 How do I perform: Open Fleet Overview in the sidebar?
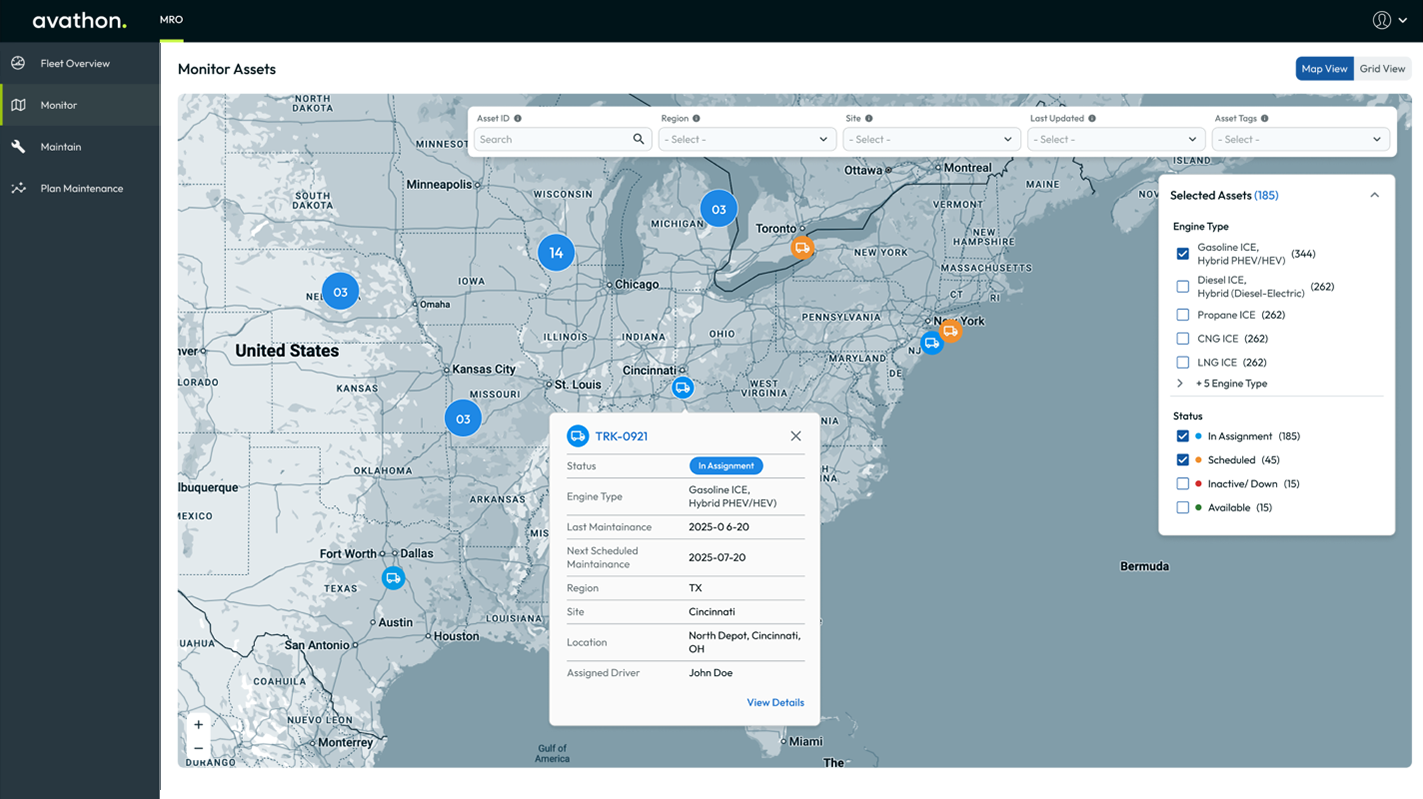pos(75,63)
